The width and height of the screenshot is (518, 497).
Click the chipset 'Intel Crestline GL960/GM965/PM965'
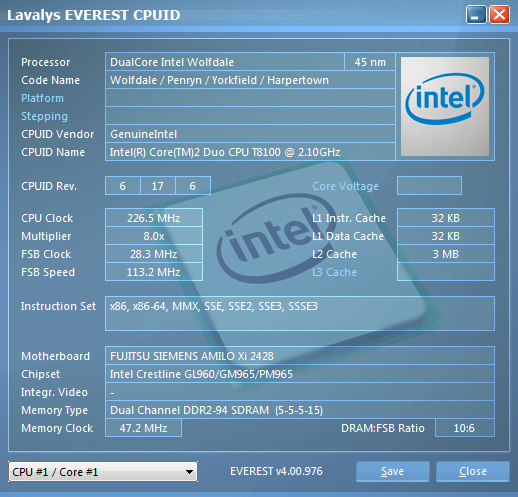tap(300, 374)
